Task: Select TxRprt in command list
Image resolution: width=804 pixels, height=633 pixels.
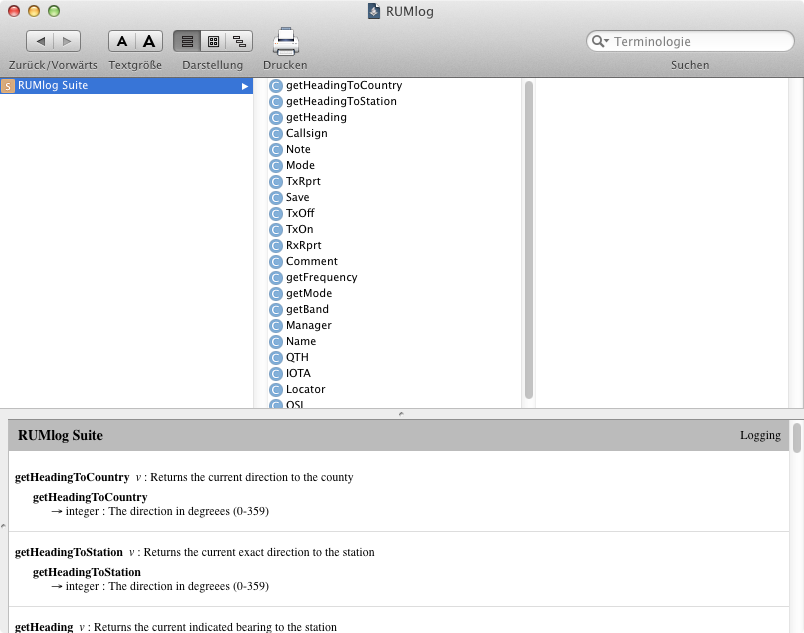Action: pos(304,181)
